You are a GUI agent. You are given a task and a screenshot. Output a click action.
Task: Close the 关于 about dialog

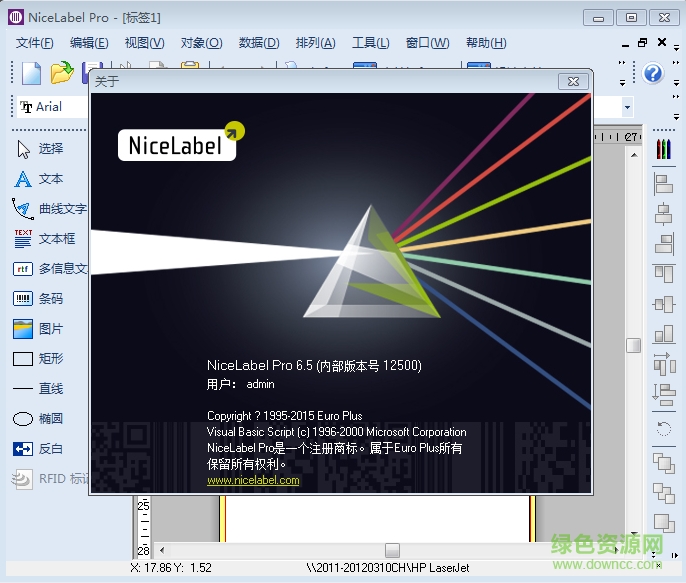pos(573,81)
